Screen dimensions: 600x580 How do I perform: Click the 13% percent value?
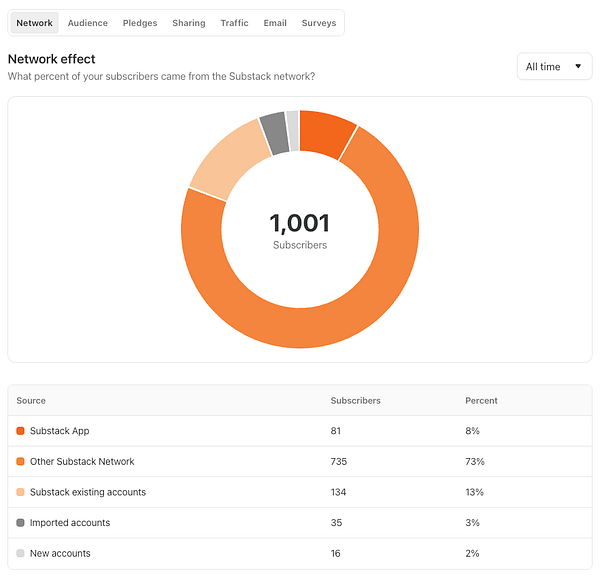pyautogui.click(x=474, y=492)
